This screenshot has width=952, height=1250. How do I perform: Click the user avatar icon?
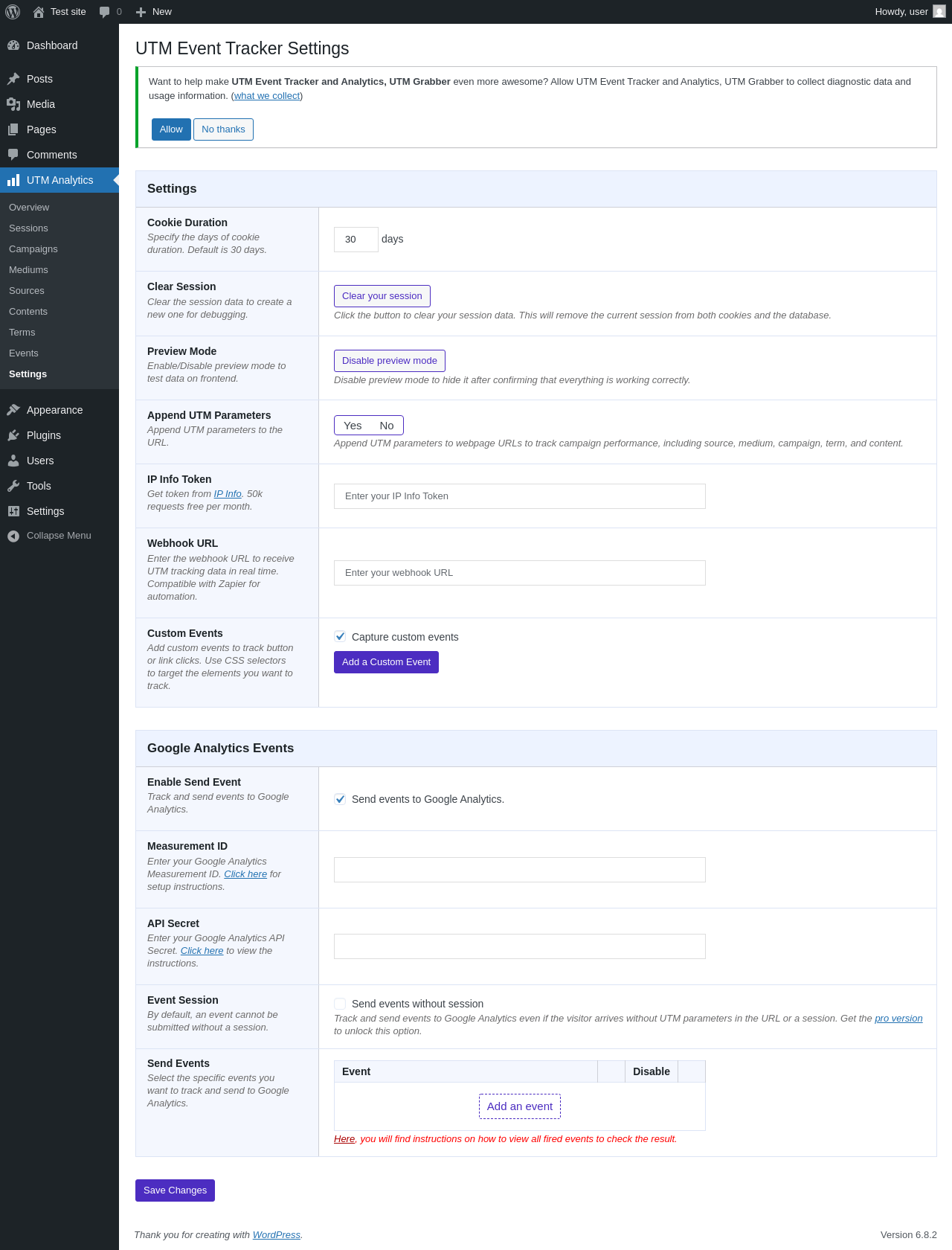[939, 12]
